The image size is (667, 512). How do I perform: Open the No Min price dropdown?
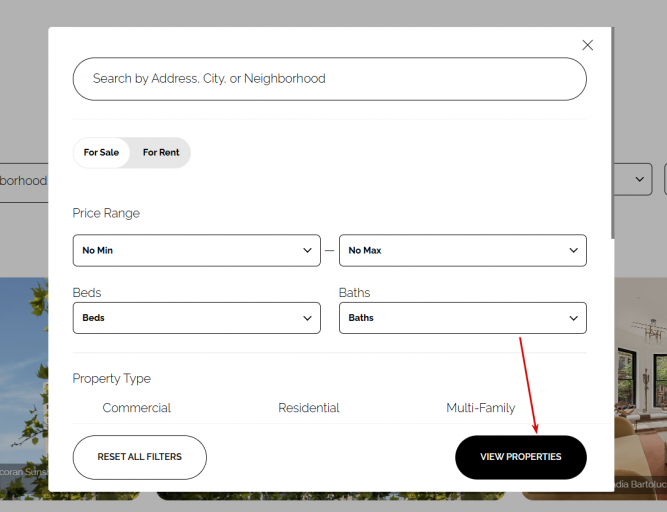(x=196, y=250)
